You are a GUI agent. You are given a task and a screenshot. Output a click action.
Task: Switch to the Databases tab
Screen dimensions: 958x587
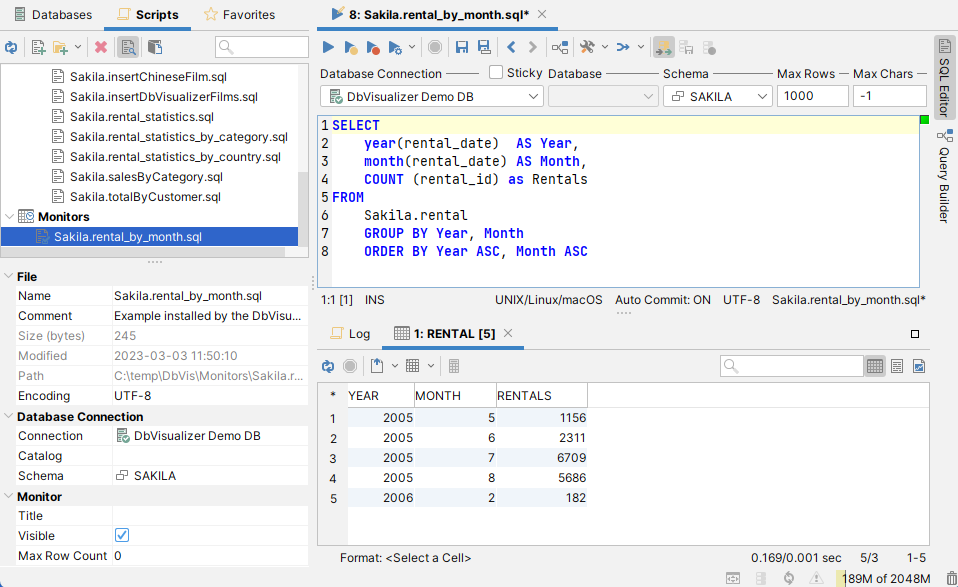click(x=52, y=14)
